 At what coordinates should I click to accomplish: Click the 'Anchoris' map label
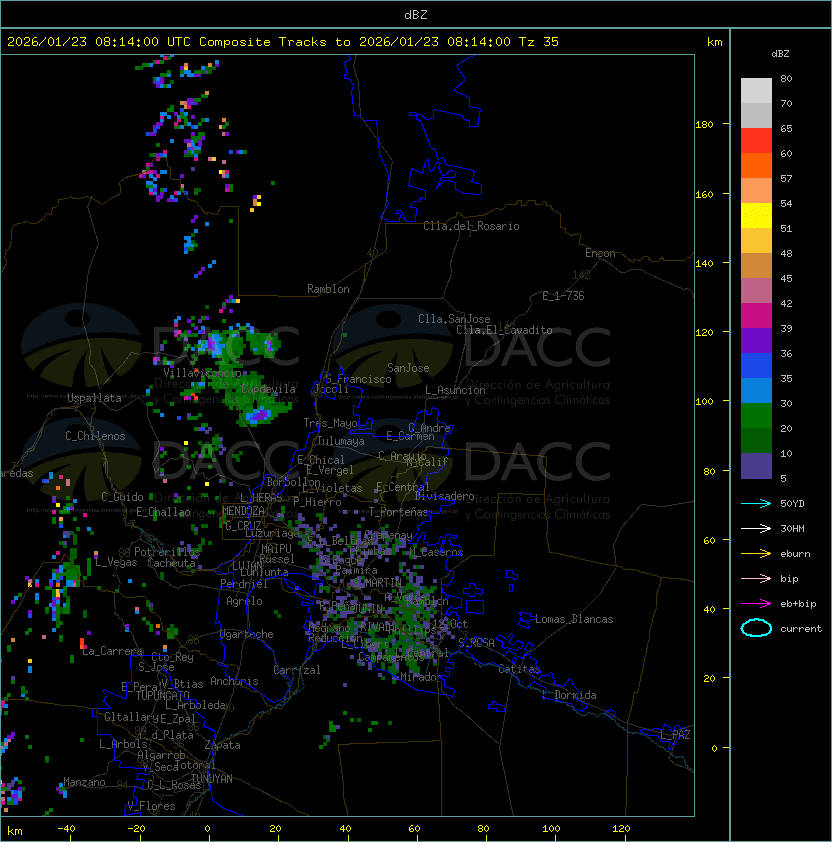click(x=234, y=681)
